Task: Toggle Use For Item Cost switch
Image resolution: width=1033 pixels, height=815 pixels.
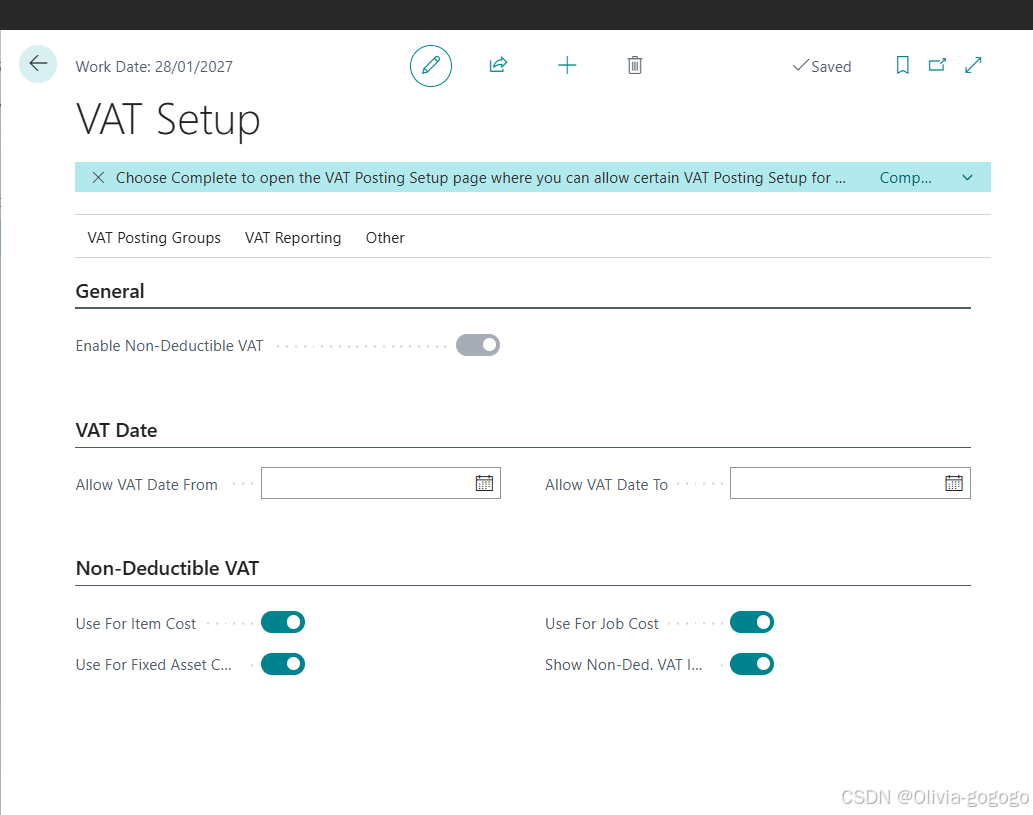Action: coord(283,622)
